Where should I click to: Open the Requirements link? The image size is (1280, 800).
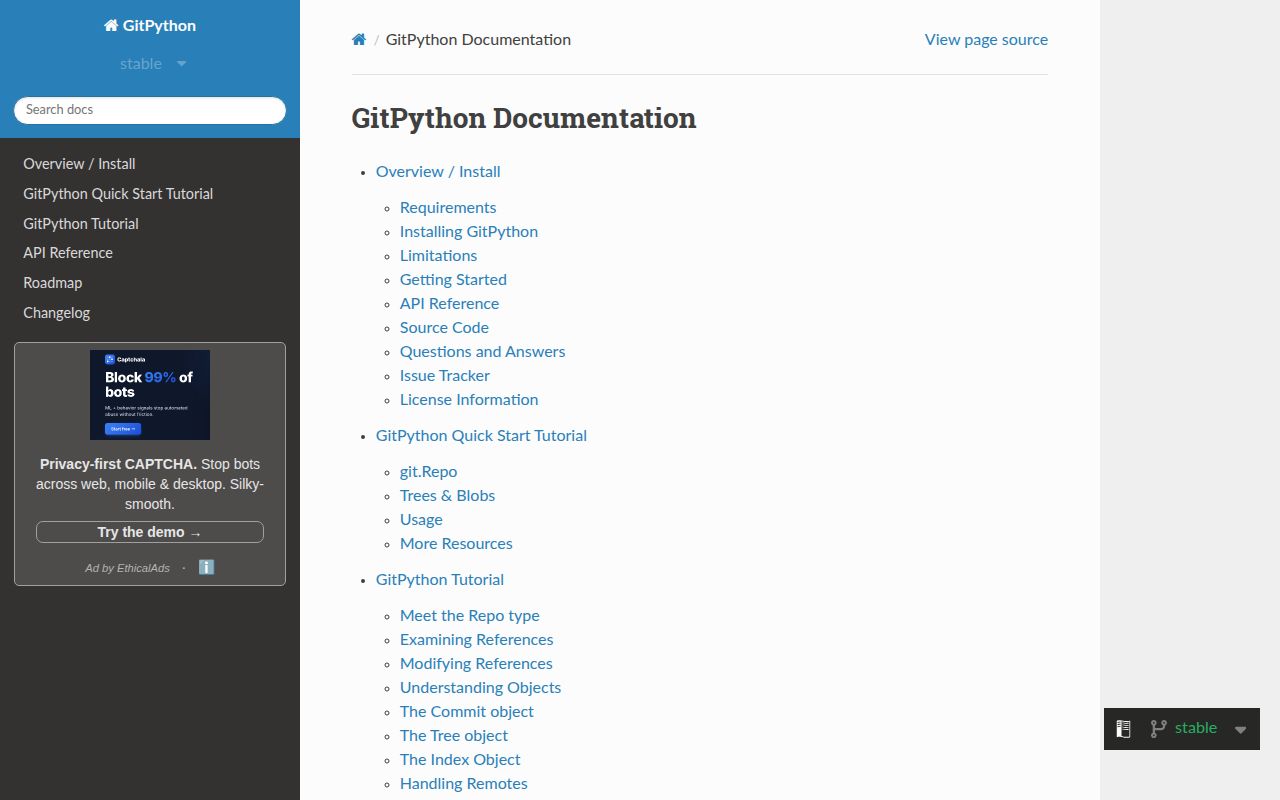(x=448, y=208)
